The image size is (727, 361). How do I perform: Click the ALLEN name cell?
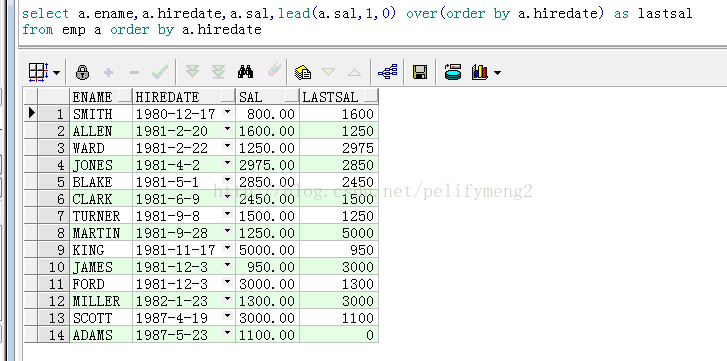(101, 131)
